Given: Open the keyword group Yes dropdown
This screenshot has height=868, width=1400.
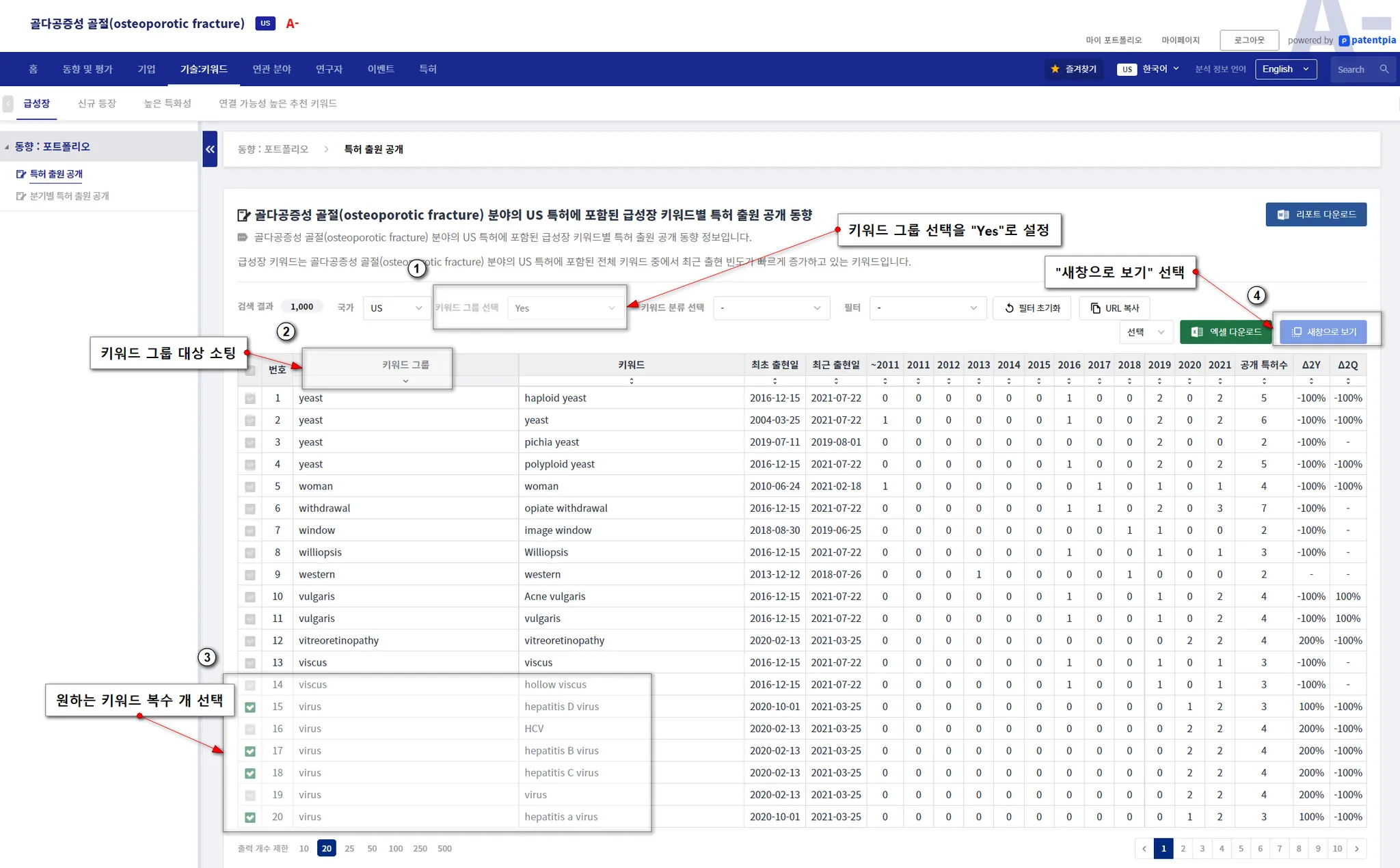Looking at the screenshot, I should tap(565, 308).
